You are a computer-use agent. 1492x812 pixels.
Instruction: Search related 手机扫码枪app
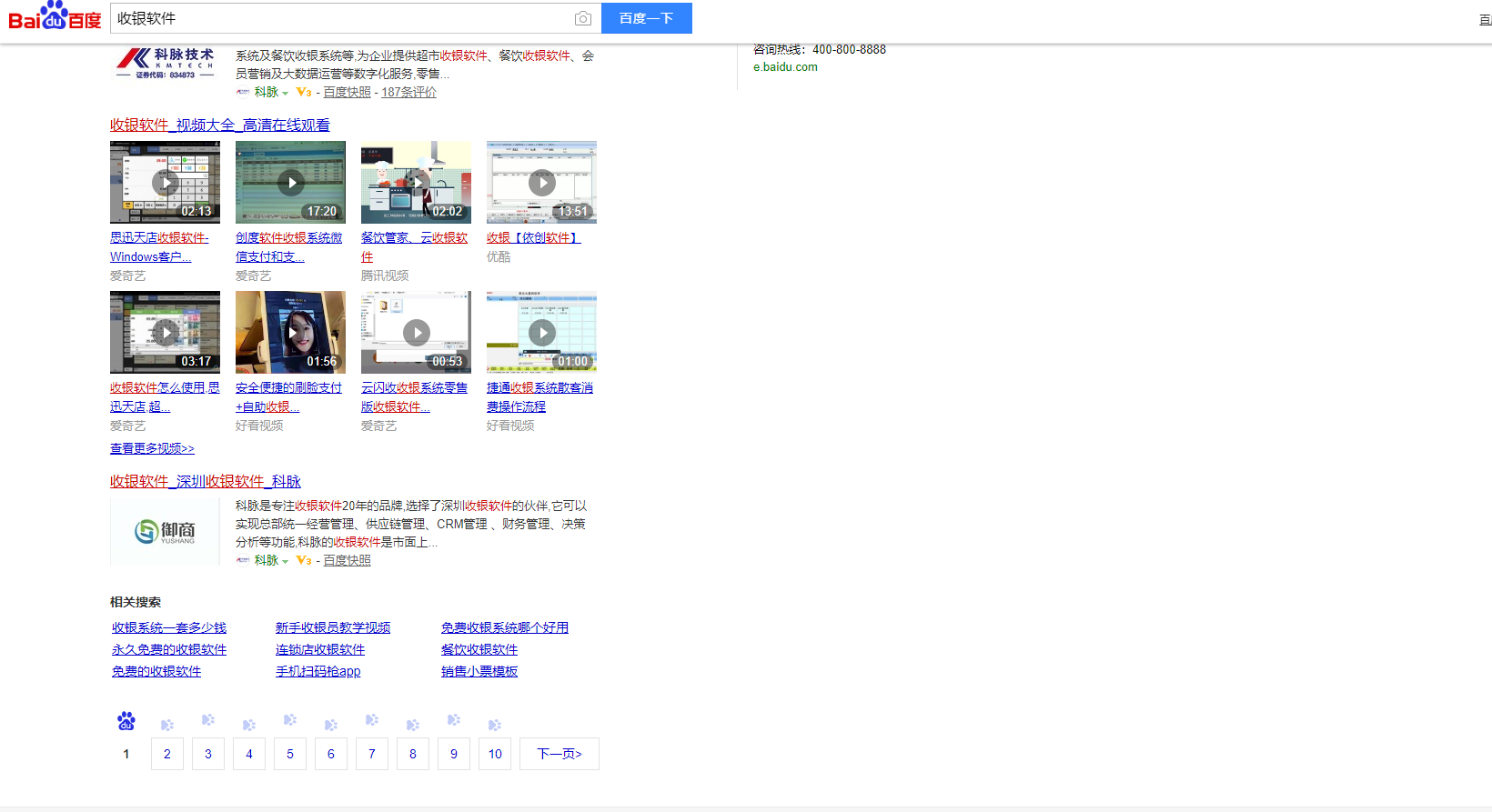point(318,671)
